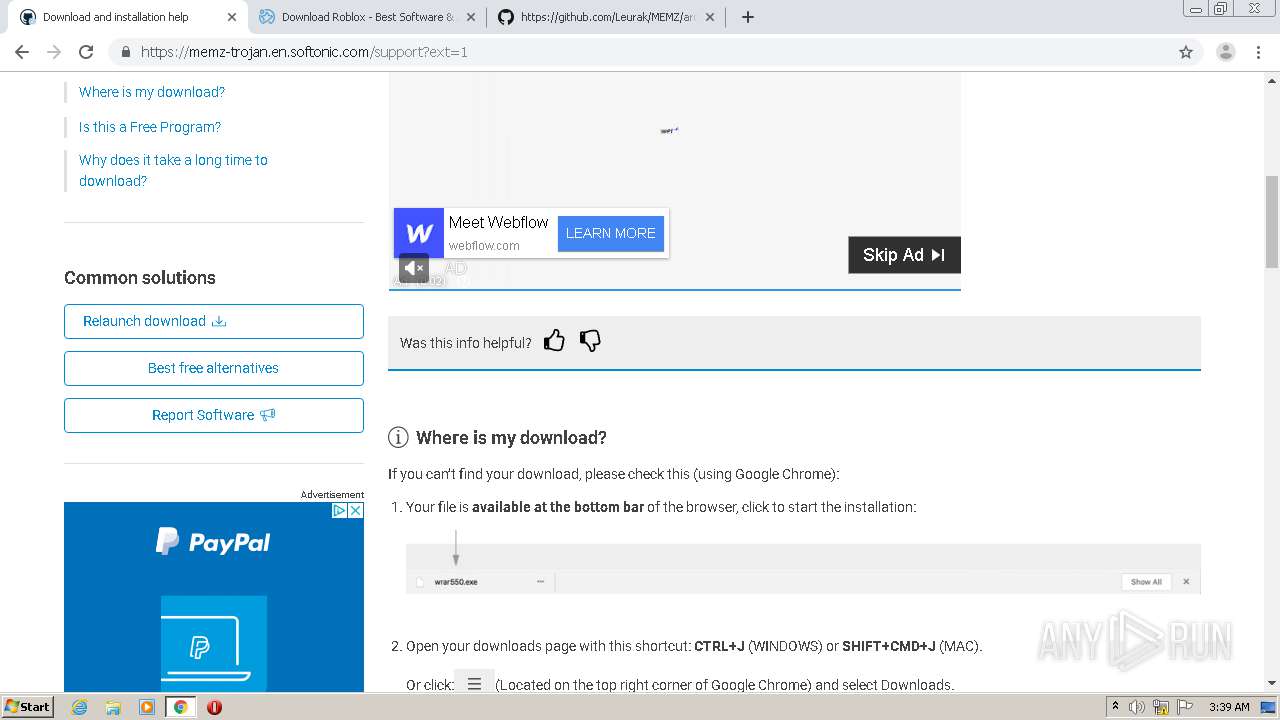Launch Internet Explorer from the taskbar
The image size is (1280, 720).
[x=79, y=707]
